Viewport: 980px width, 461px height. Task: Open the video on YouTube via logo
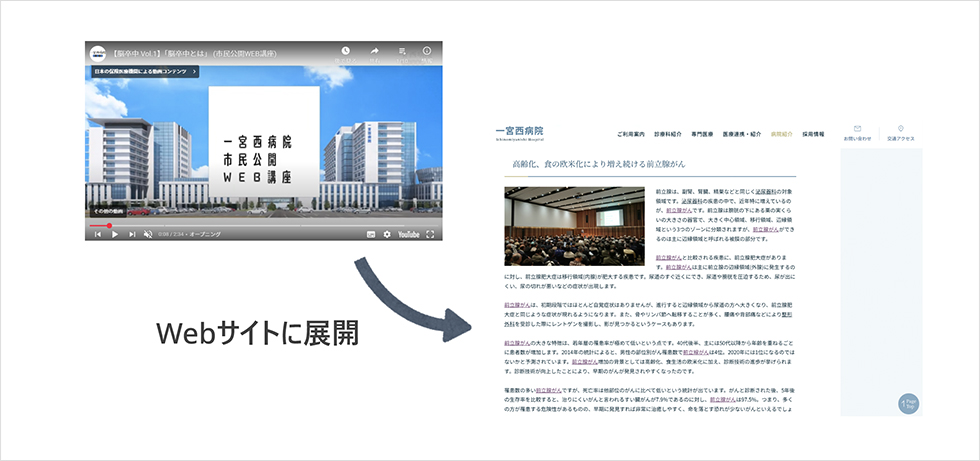pos(408,234)
